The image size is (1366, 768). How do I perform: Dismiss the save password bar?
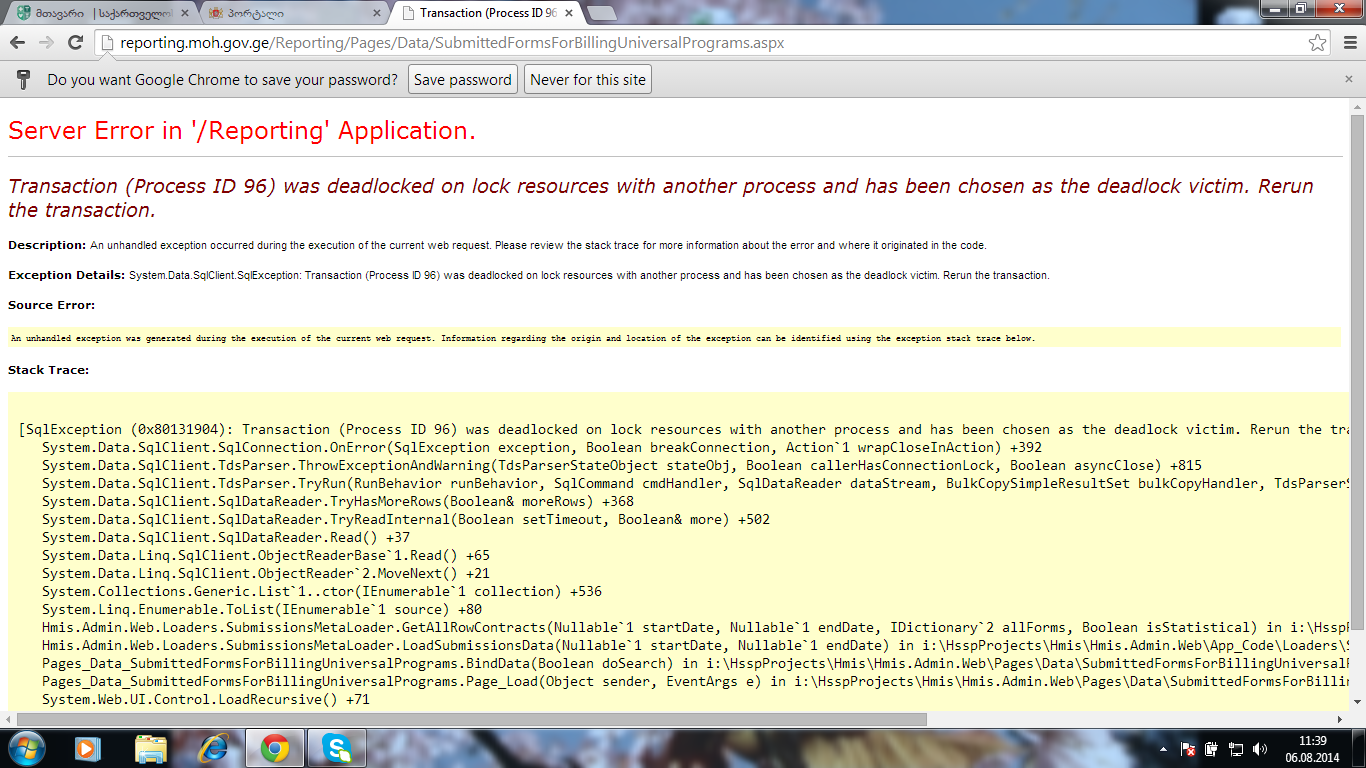(x=1348, y=80)
